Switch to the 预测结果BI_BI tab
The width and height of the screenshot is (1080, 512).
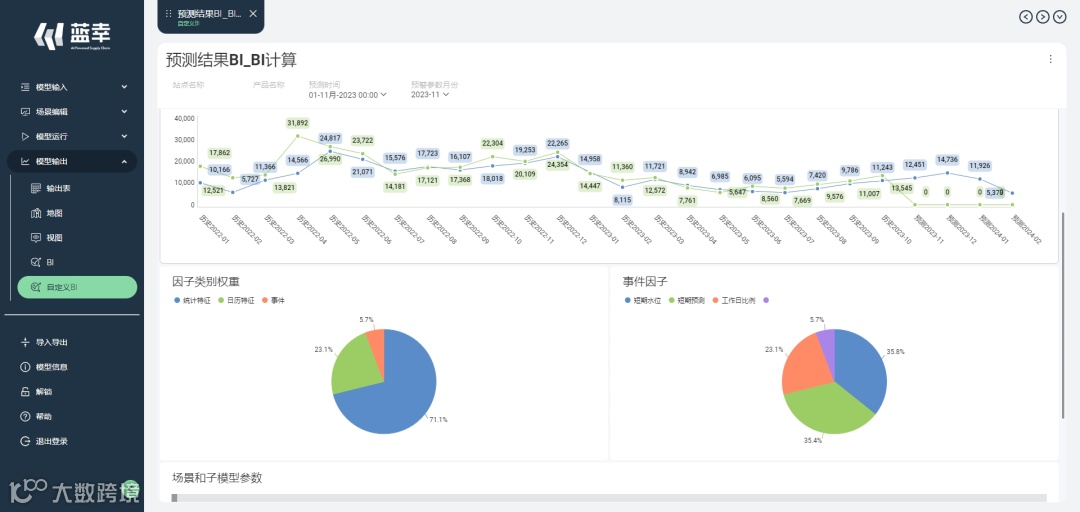210,17
